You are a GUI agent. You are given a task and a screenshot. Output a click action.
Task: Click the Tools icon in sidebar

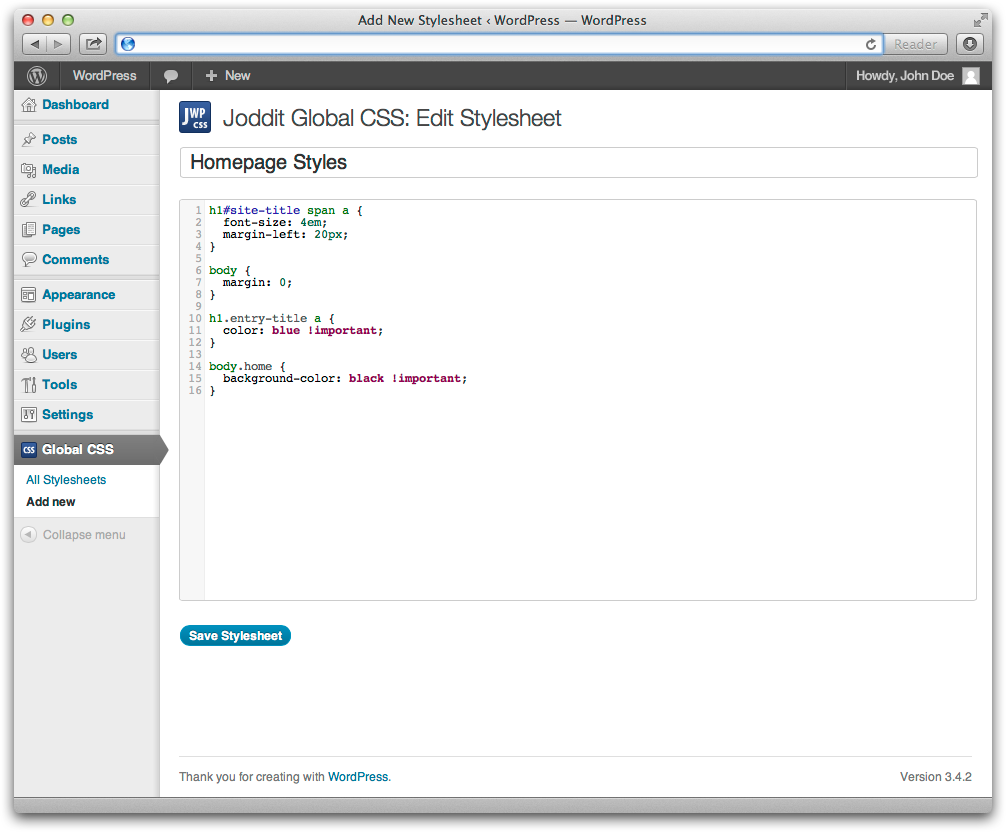point(29,385)
